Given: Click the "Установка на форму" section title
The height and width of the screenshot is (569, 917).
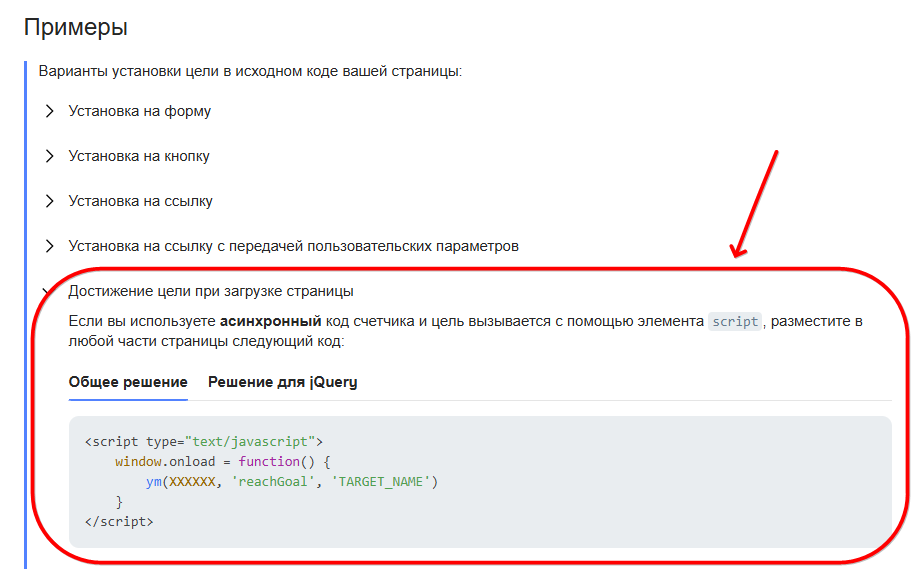Looking at the screenshot, I should click(139, 111).
